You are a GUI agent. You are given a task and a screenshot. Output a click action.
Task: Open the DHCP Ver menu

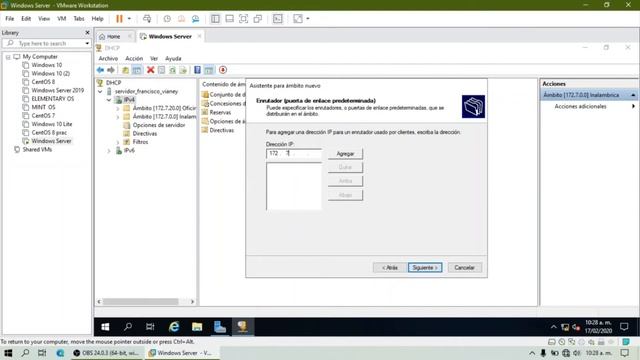[154, 58]
